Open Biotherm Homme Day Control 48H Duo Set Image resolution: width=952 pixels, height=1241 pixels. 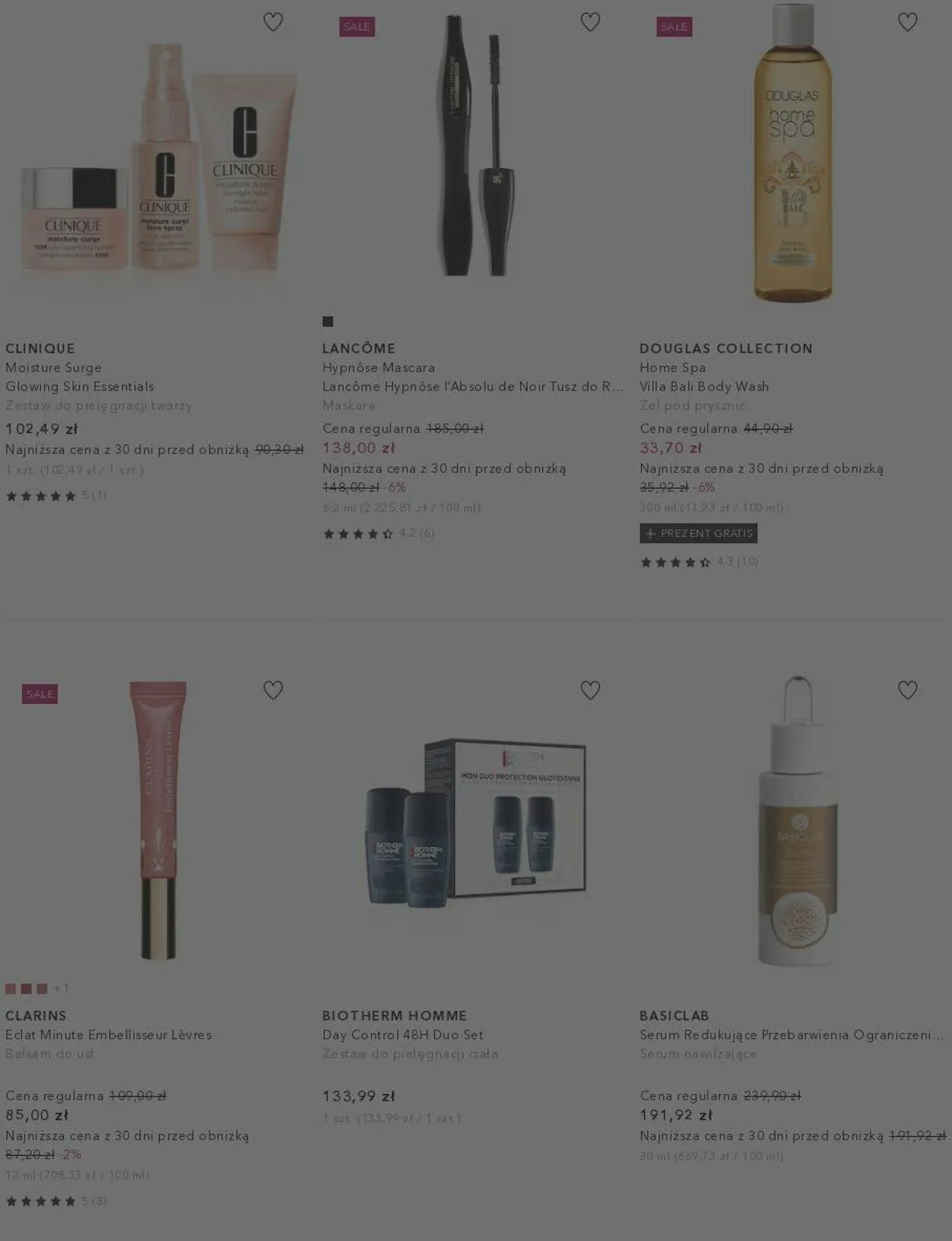pos(403,1035)
